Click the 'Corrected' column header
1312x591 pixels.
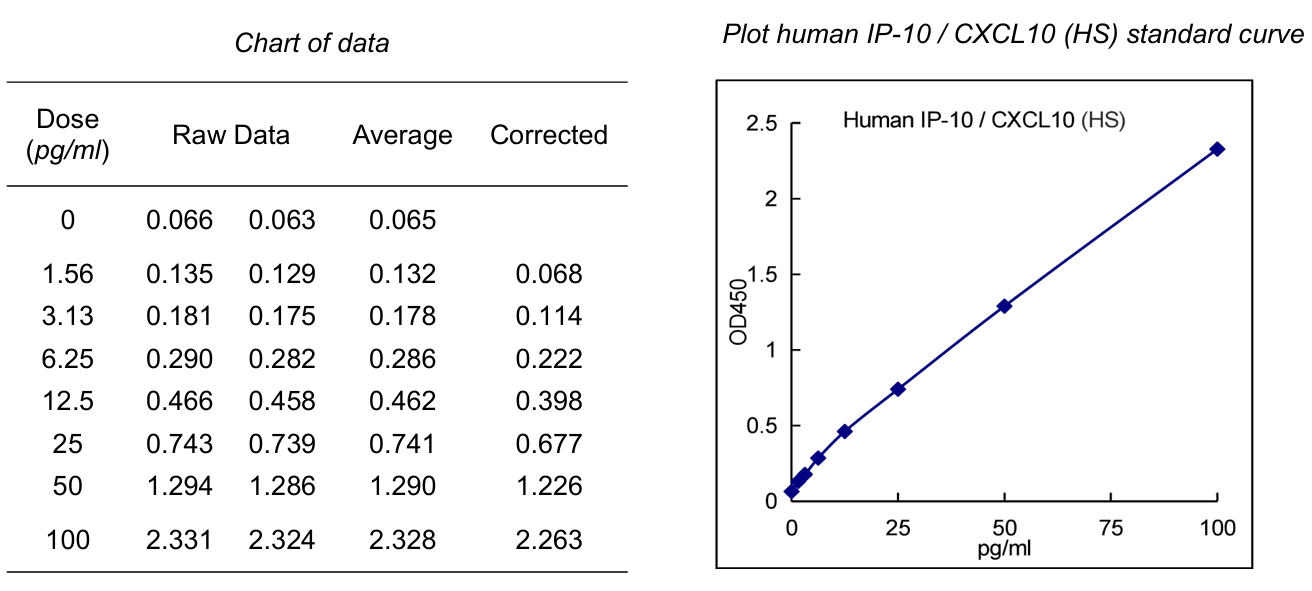coord(549,135)
